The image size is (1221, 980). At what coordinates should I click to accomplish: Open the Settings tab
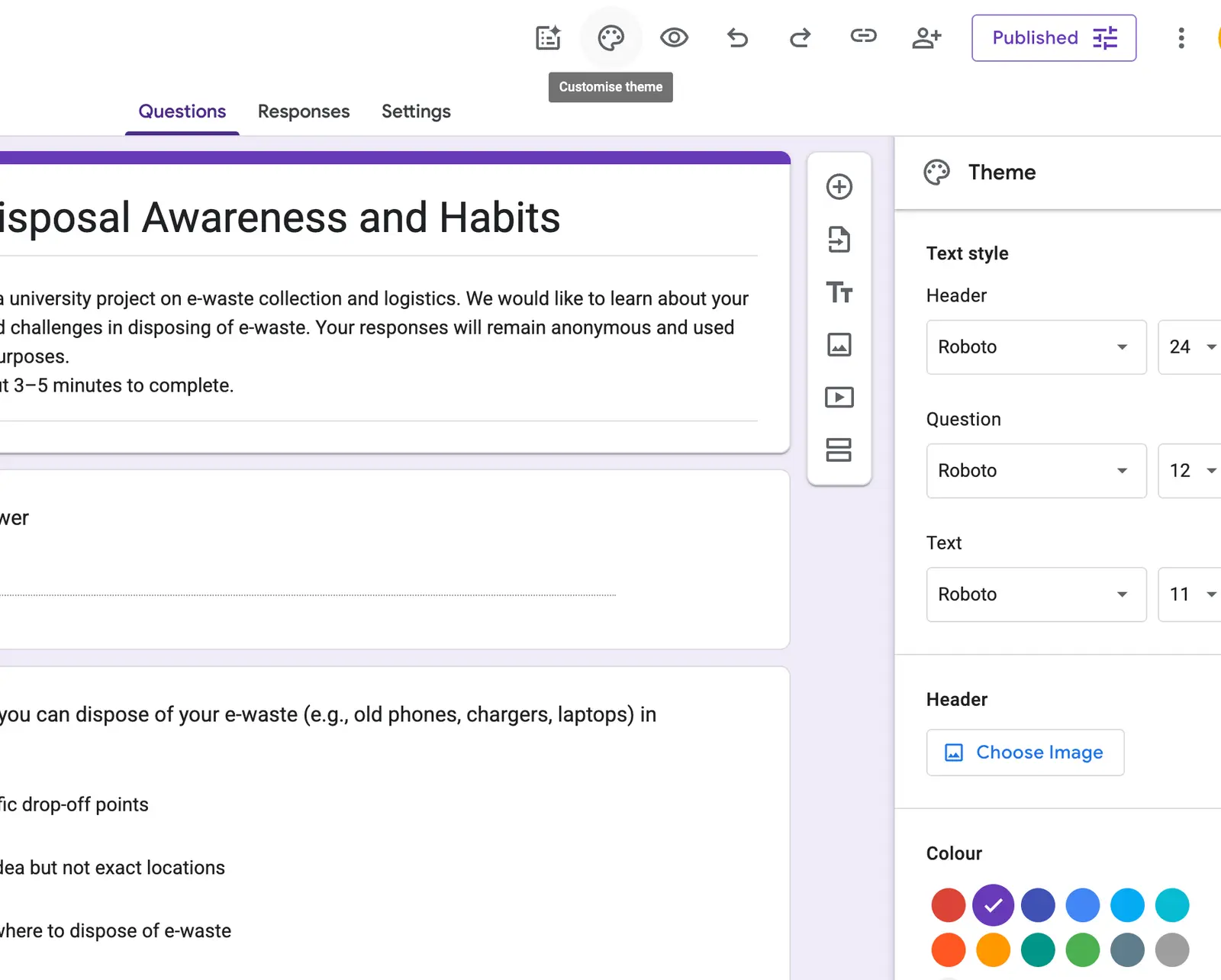[416, 111]
